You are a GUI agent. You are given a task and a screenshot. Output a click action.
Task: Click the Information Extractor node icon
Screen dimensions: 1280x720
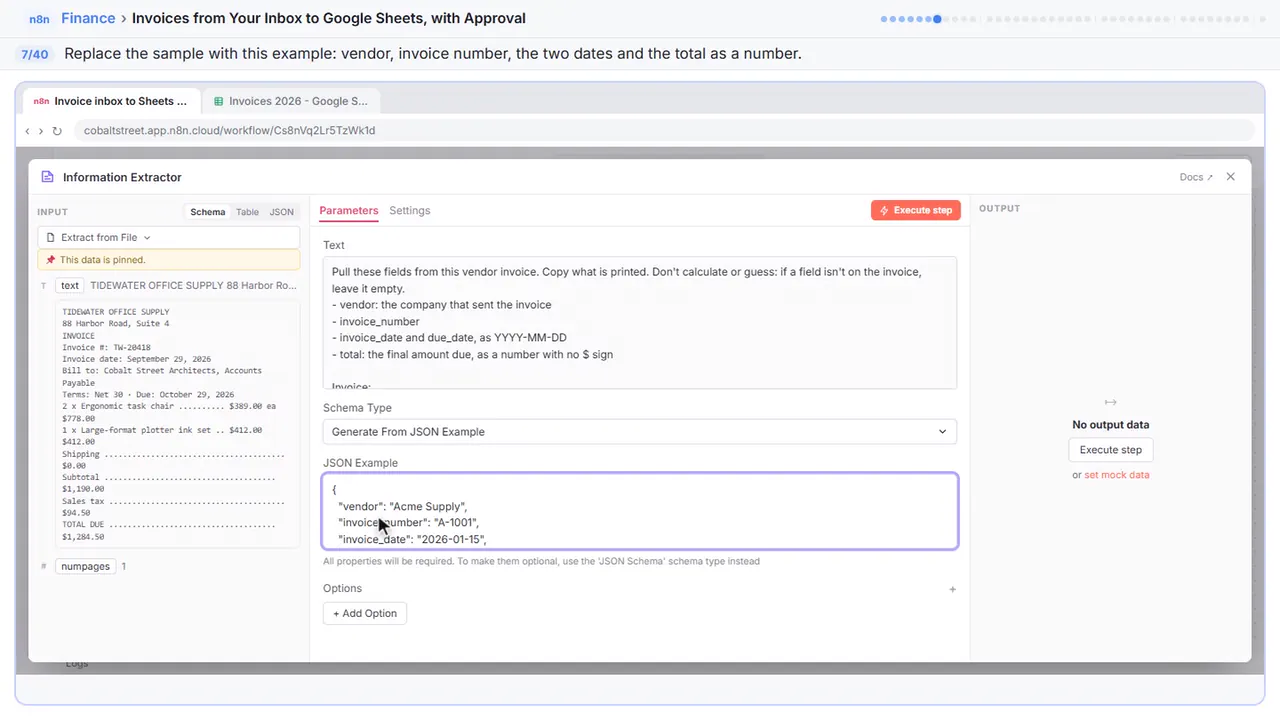47,177
